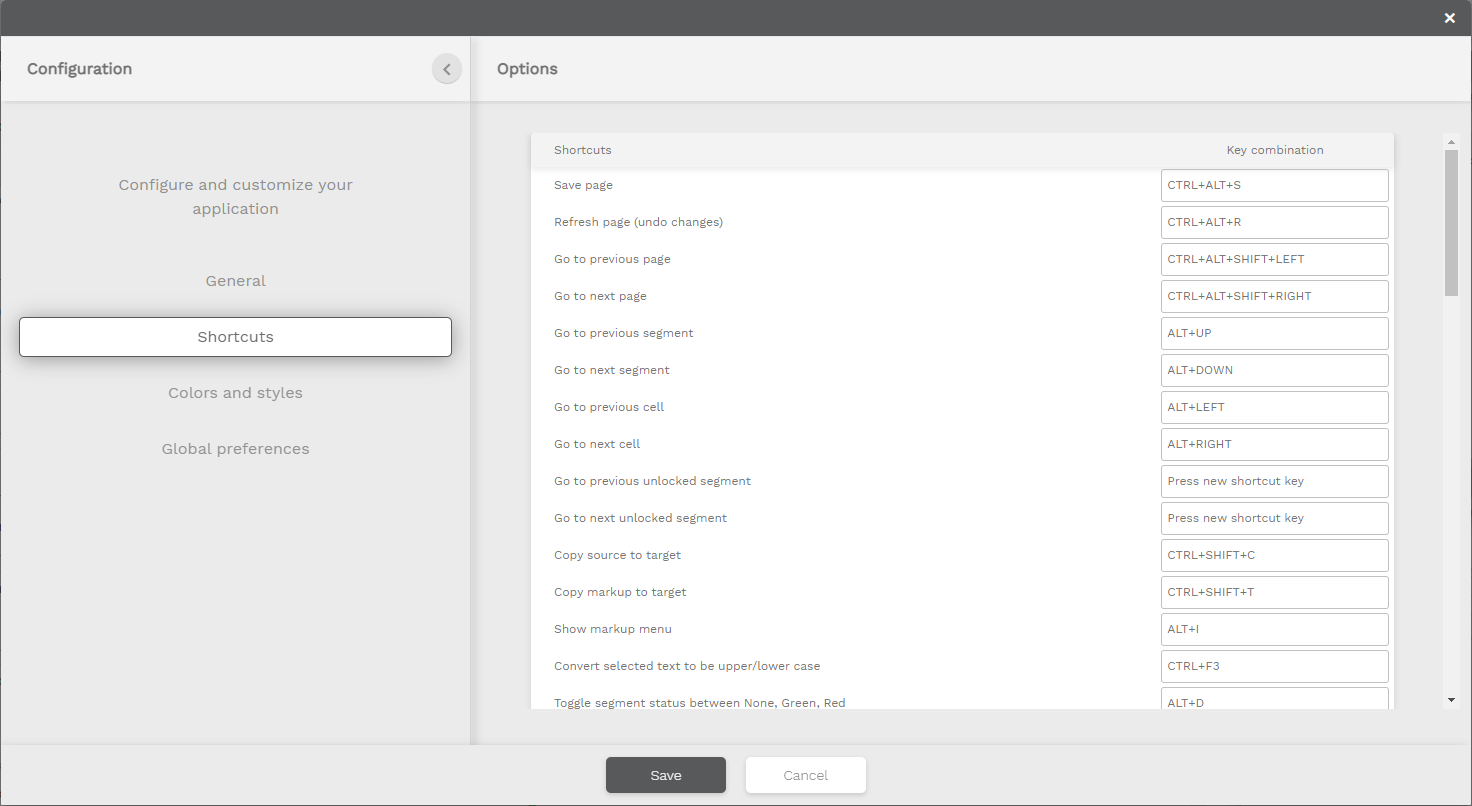Collapse the Configuration panel with the back chevron

point(447,68)
